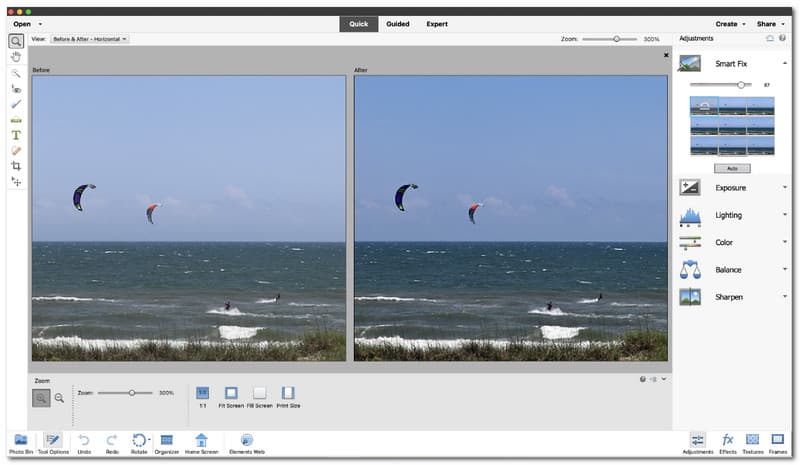
Task: Collapse the Smart Fix section
Action: pos(785,63)
